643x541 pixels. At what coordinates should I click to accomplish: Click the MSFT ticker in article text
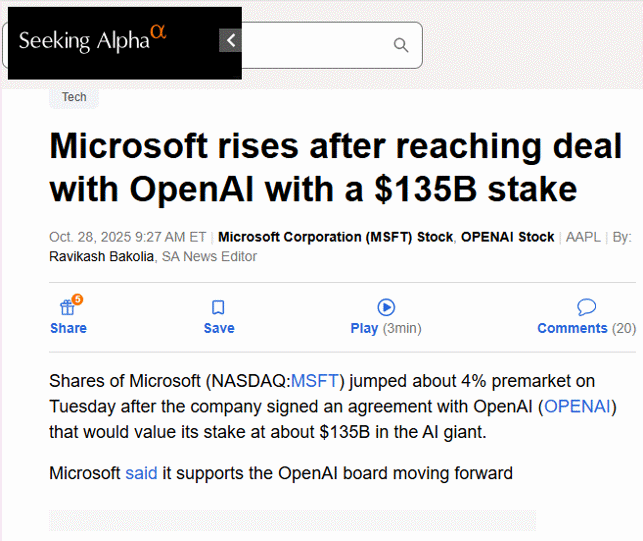(315, 380)
